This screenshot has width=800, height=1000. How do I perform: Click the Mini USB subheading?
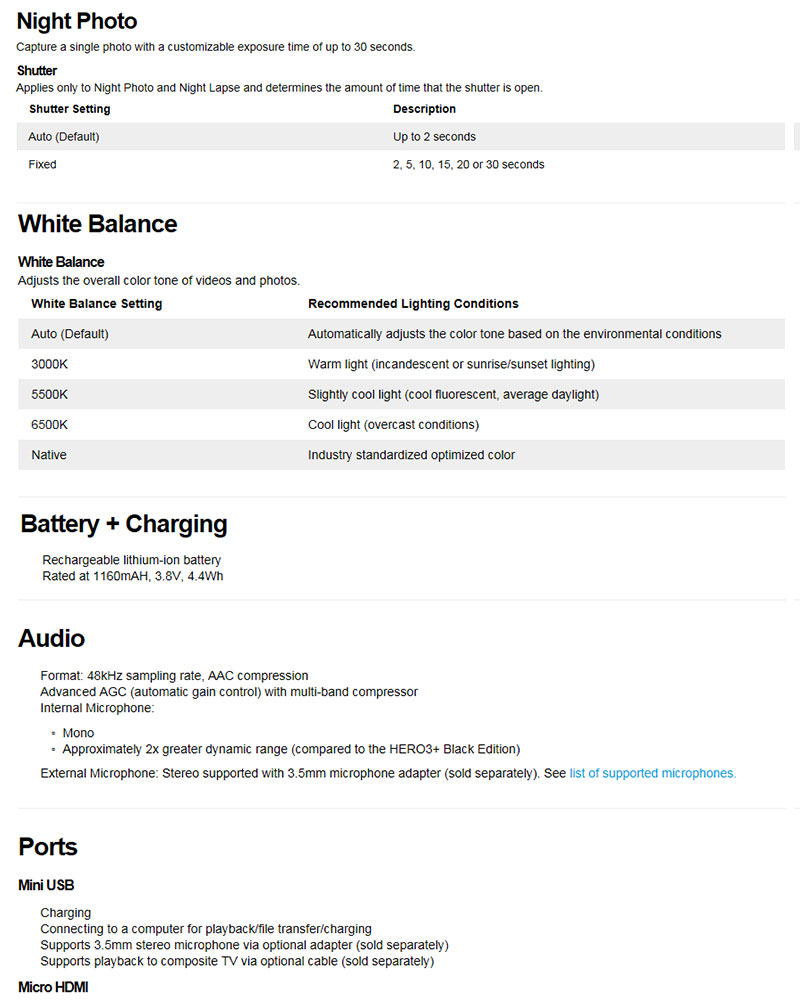point(46,885)
